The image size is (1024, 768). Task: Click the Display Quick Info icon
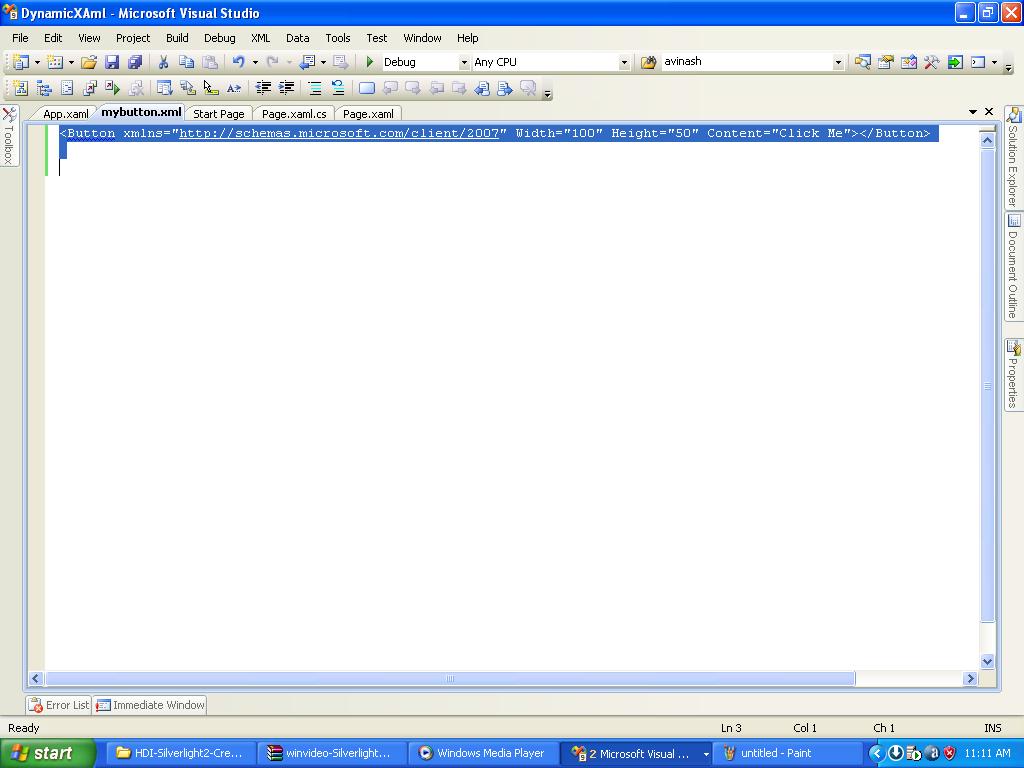pyautogui.click(x=210, y=88)
